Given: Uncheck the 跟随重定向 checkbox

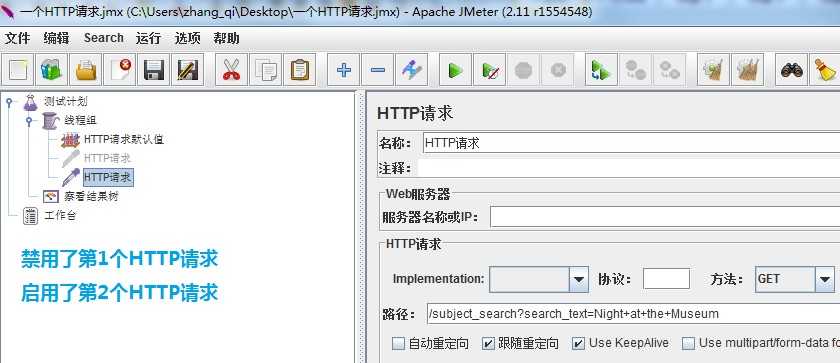Looking at the screenshot, I should (x=488, y=343).
